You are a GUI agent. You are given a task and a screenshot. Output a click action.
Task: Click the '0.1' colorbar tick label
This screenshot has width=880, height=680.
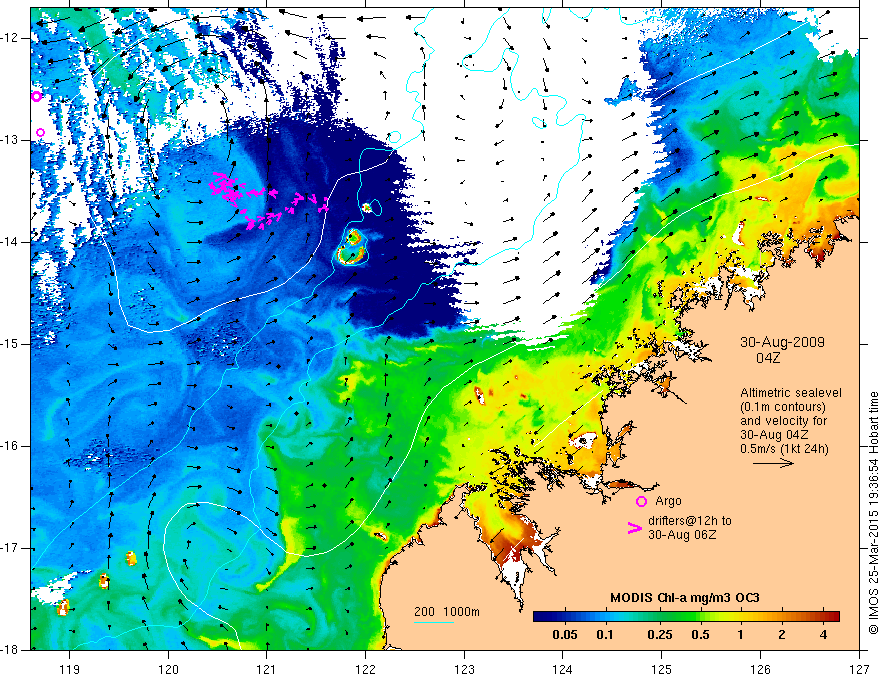(x=605, y=635)
